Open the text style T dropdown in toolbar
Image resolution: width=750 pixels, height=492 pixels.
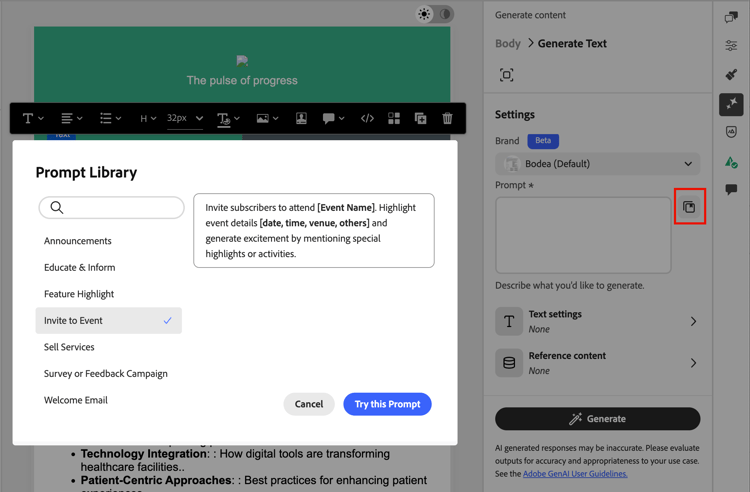coord(33,118)
